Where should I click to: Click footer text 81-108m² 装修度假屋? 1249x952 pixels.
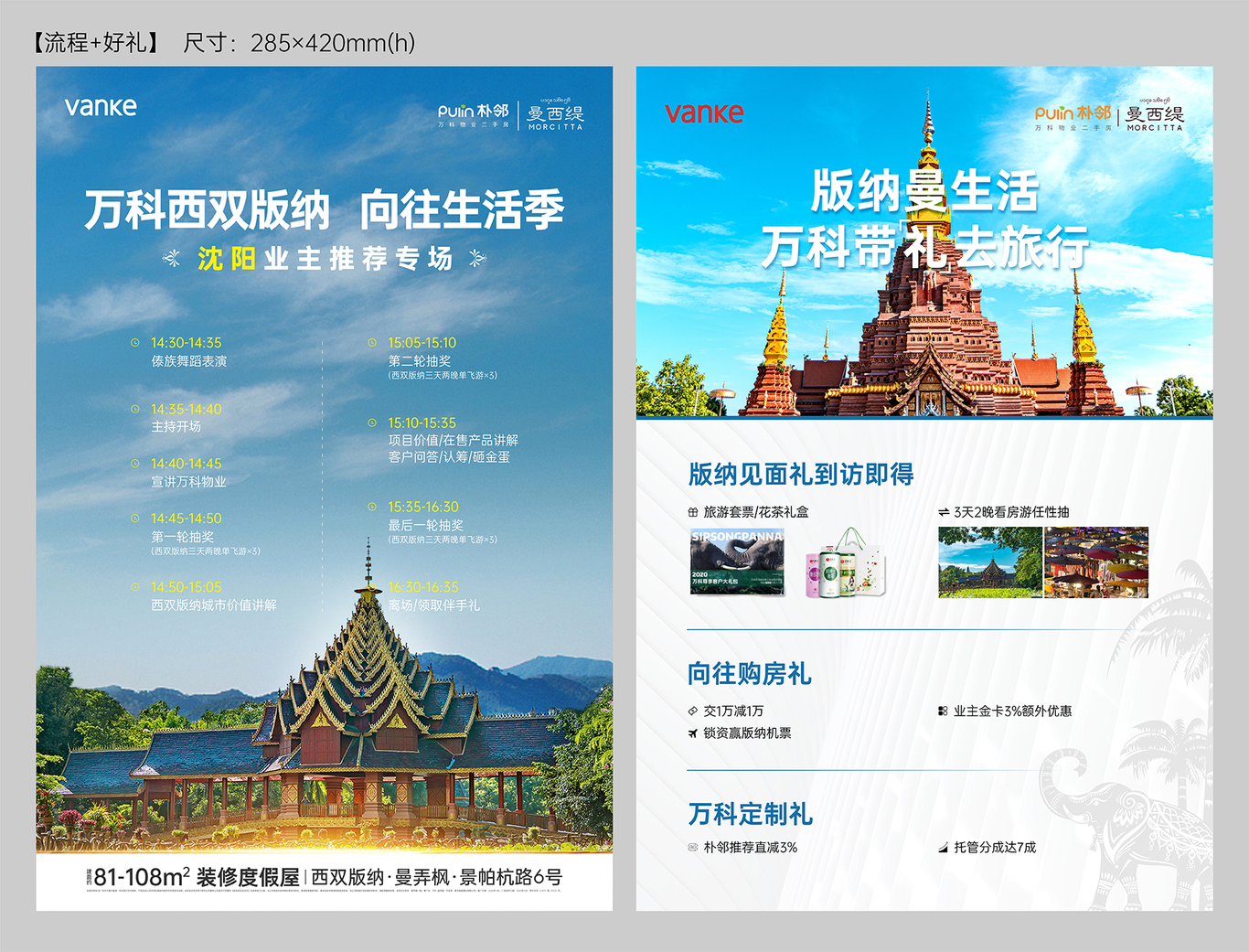[x=197, y=877]
